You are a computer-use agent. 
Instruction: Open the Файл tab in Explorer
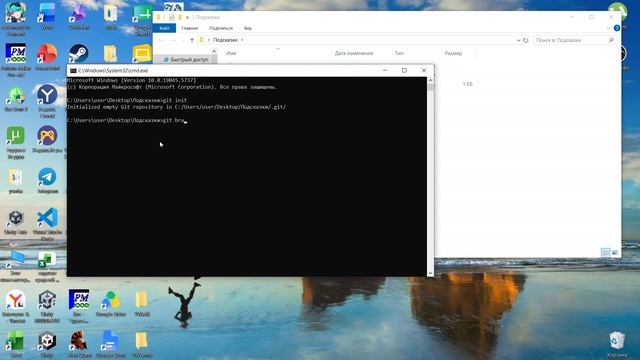[164, 28]
